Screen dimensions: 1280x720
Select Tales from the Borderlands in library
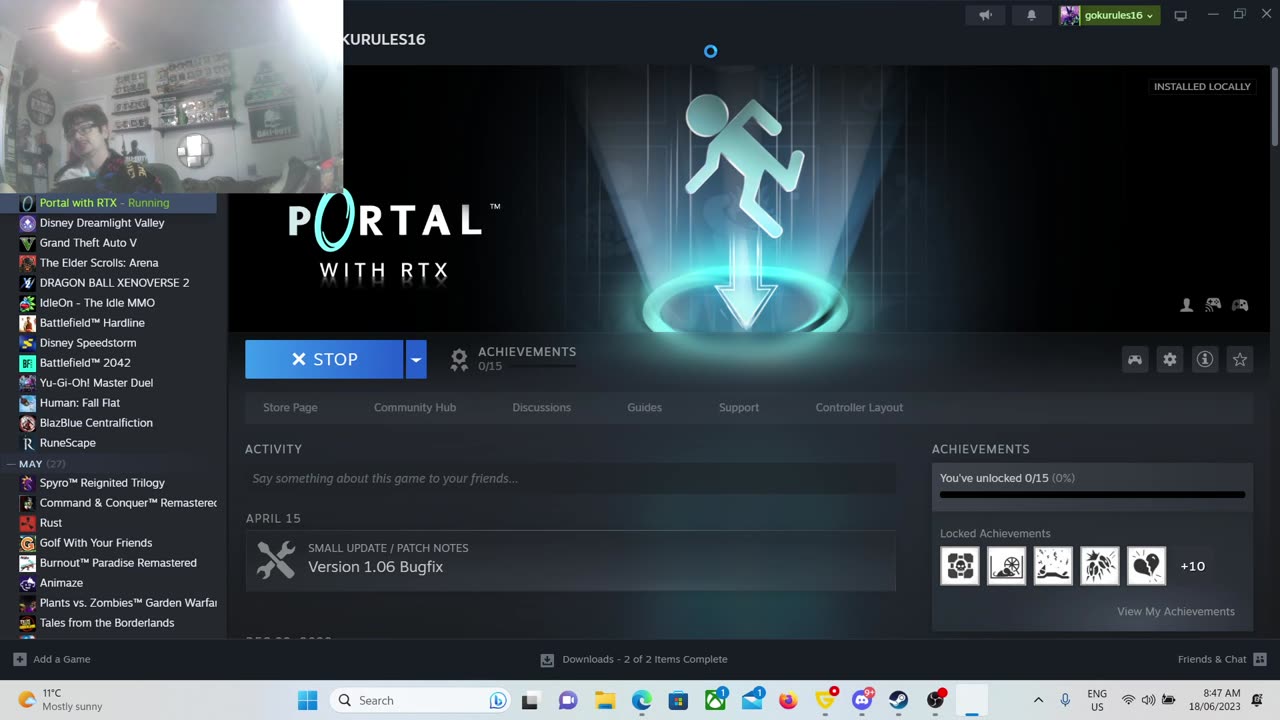pos(108,623)
